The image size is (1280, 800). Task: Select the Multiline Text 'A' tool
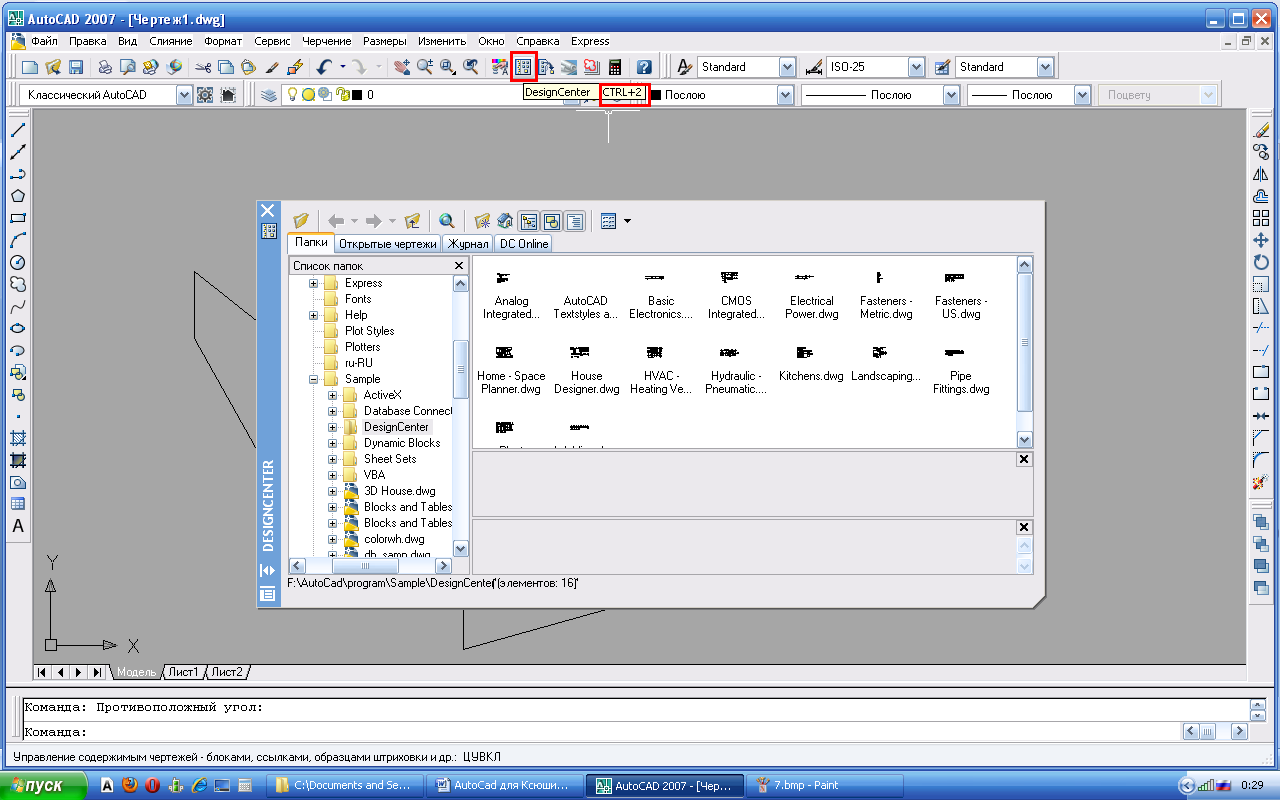(x=17, y=526)
